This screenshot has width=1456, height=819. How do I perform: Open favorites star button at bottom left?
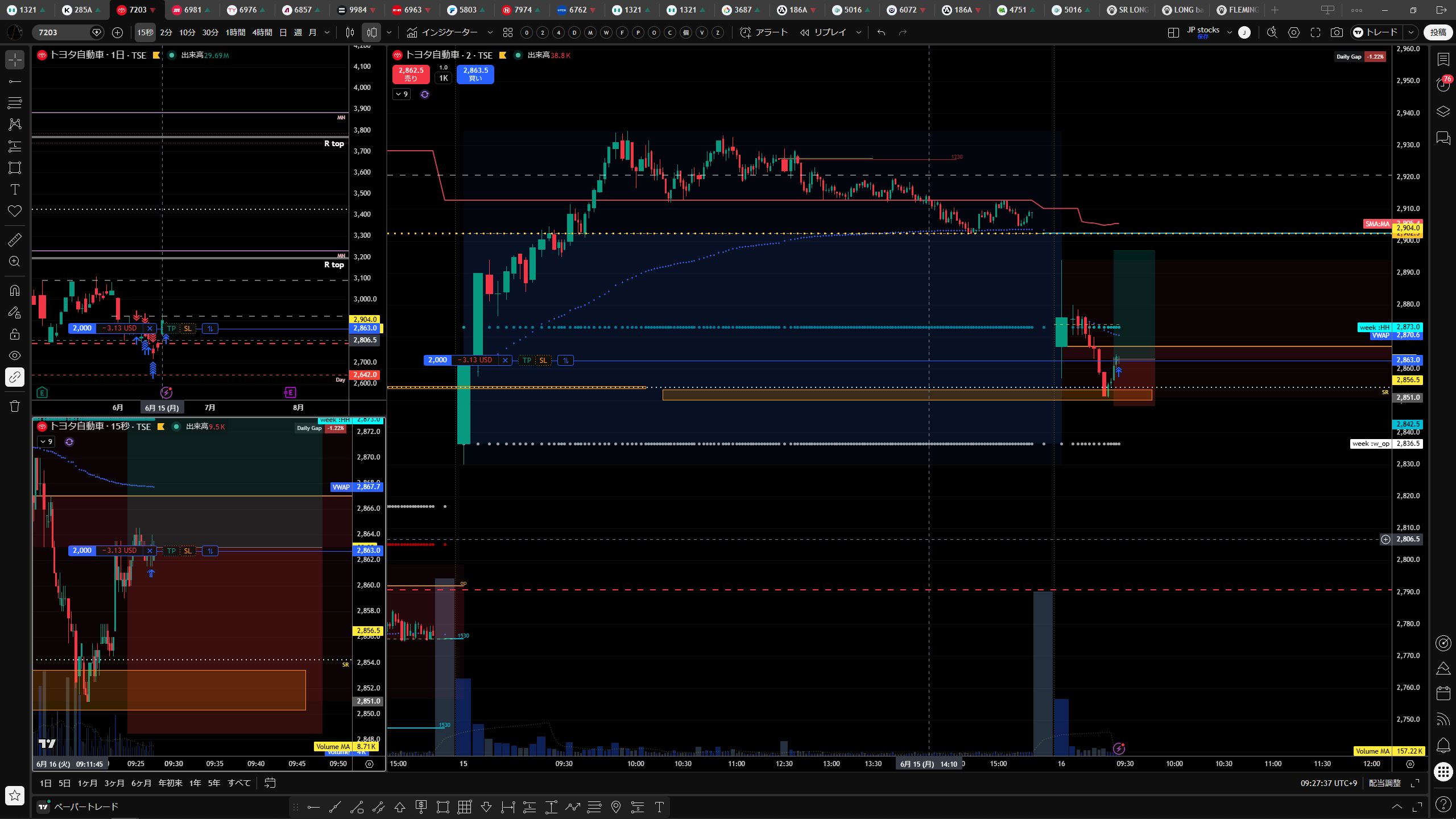(x=15, y=796)
